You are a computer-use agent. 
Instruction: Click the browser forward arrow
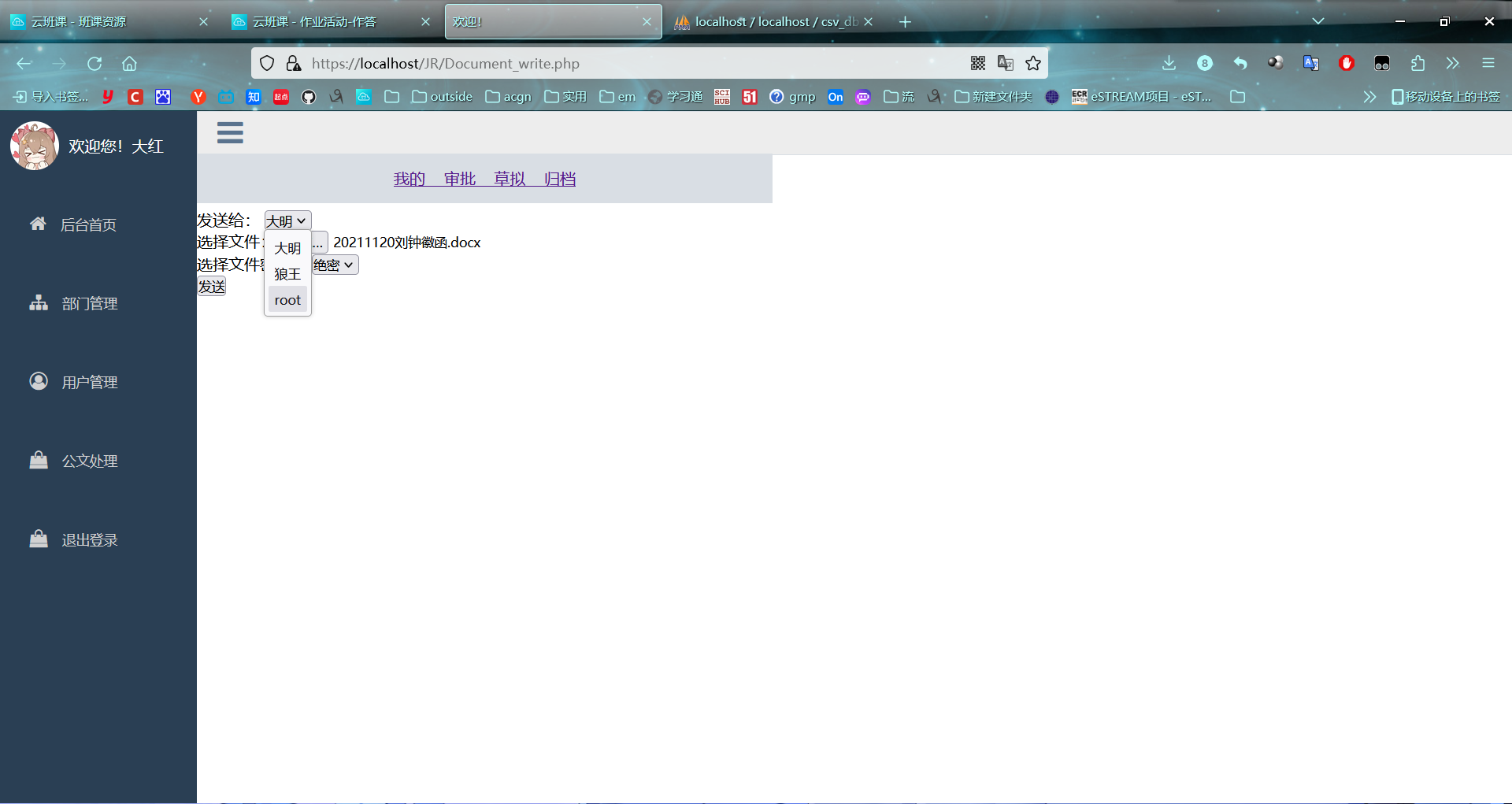[59, 64]
